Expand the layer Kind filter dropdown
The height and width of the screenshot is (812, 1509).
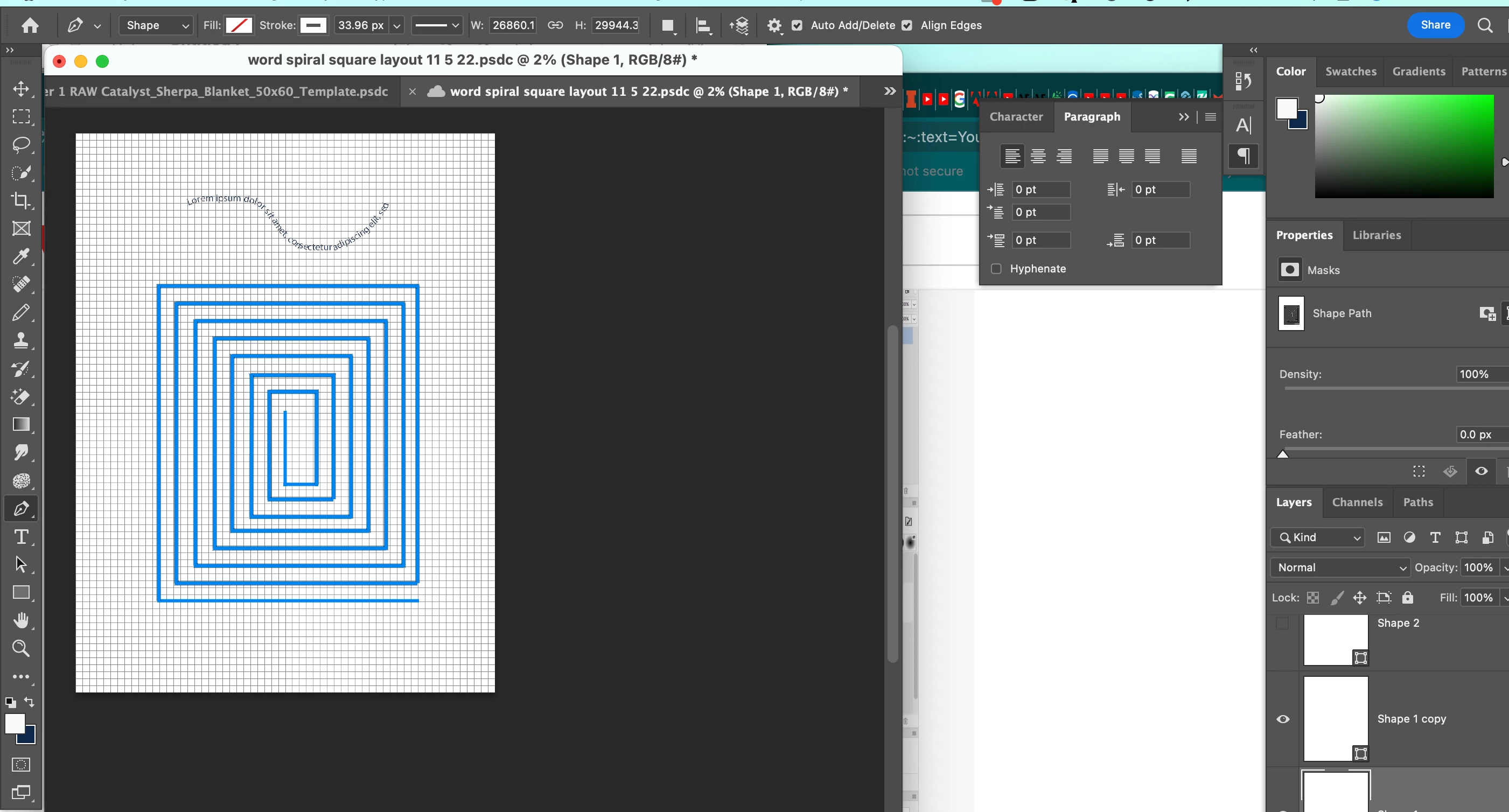coord(1318,537)
